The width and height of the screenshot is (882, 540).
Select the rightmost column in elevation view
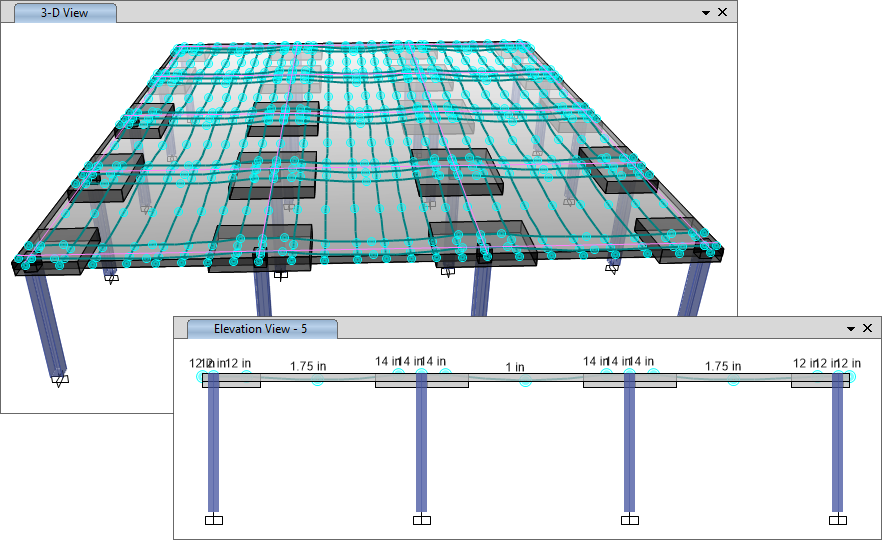pos(838,445)
